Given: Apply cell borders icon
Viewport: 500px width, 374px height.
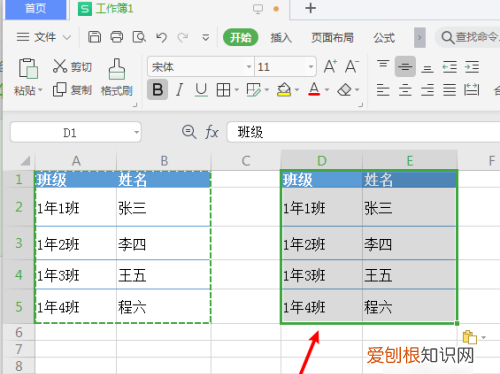Looking at the screenshot, I should pyautogui.click(x=223, y=90).
